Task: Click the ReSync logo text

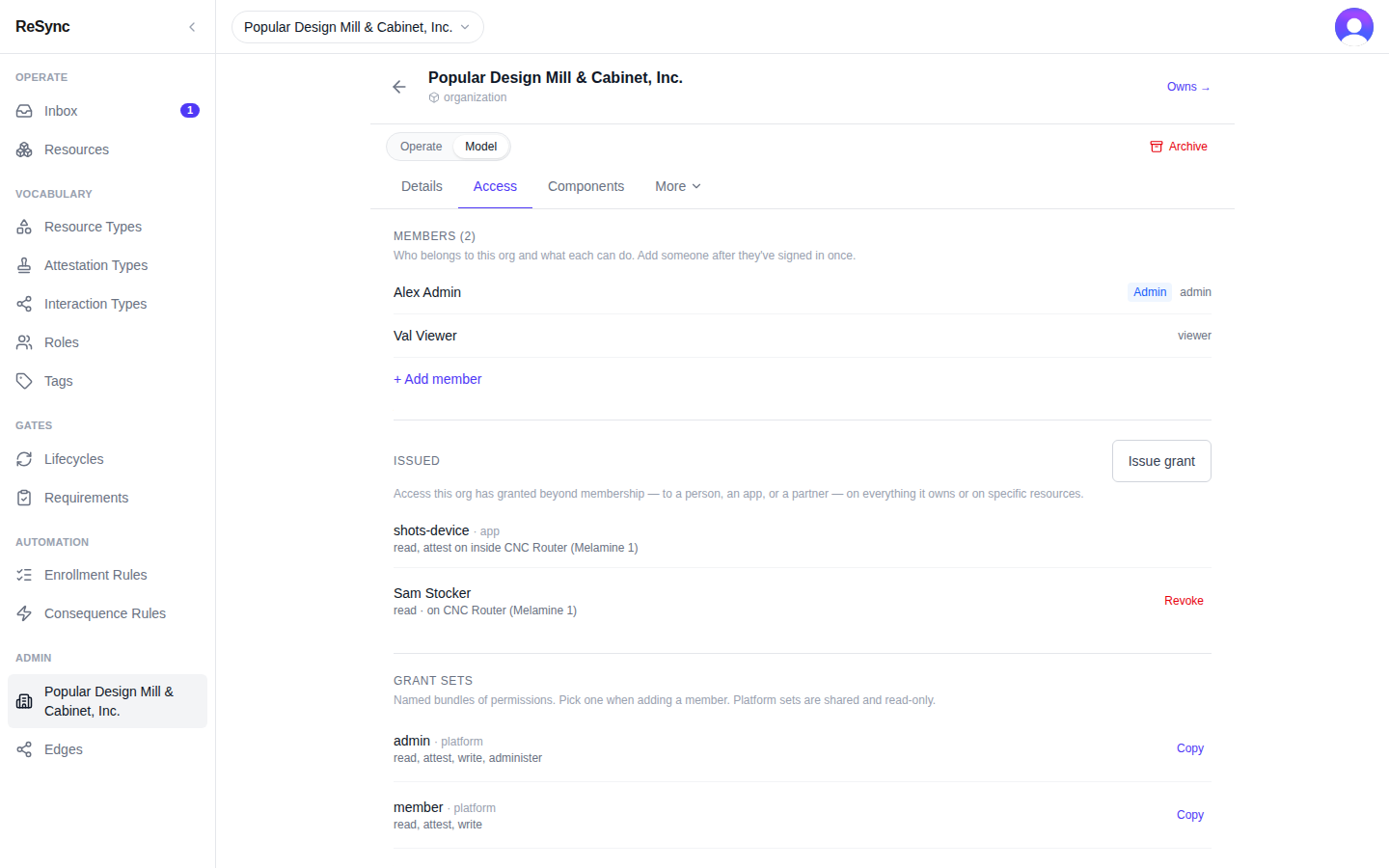Action: click(x=42, y=27)
